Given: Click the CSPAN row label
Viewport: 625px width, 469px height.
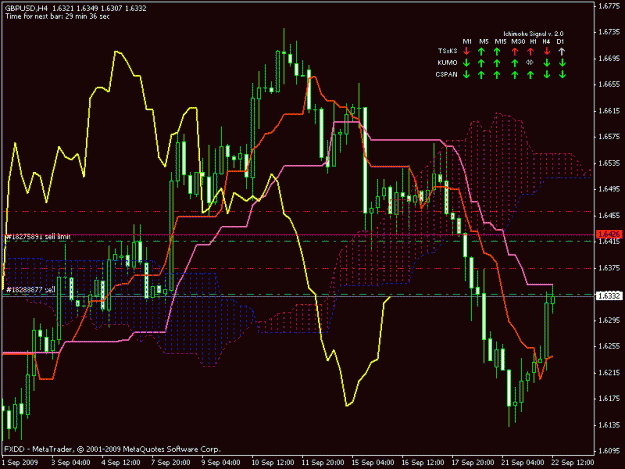Looking at the screenshot, I should coord(446,74).
